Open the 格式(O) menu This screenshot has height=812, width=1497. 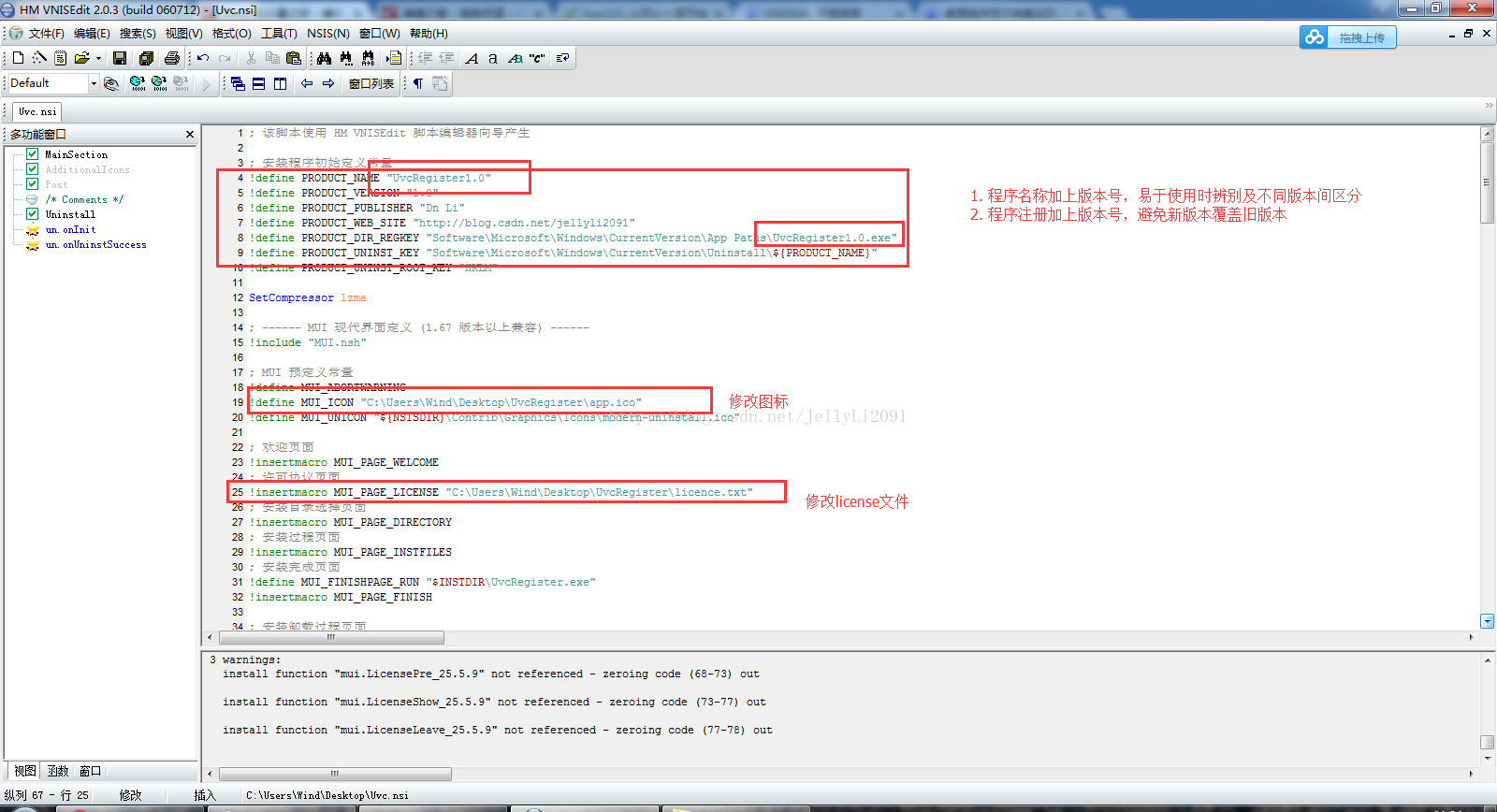[x=231, y=34]
